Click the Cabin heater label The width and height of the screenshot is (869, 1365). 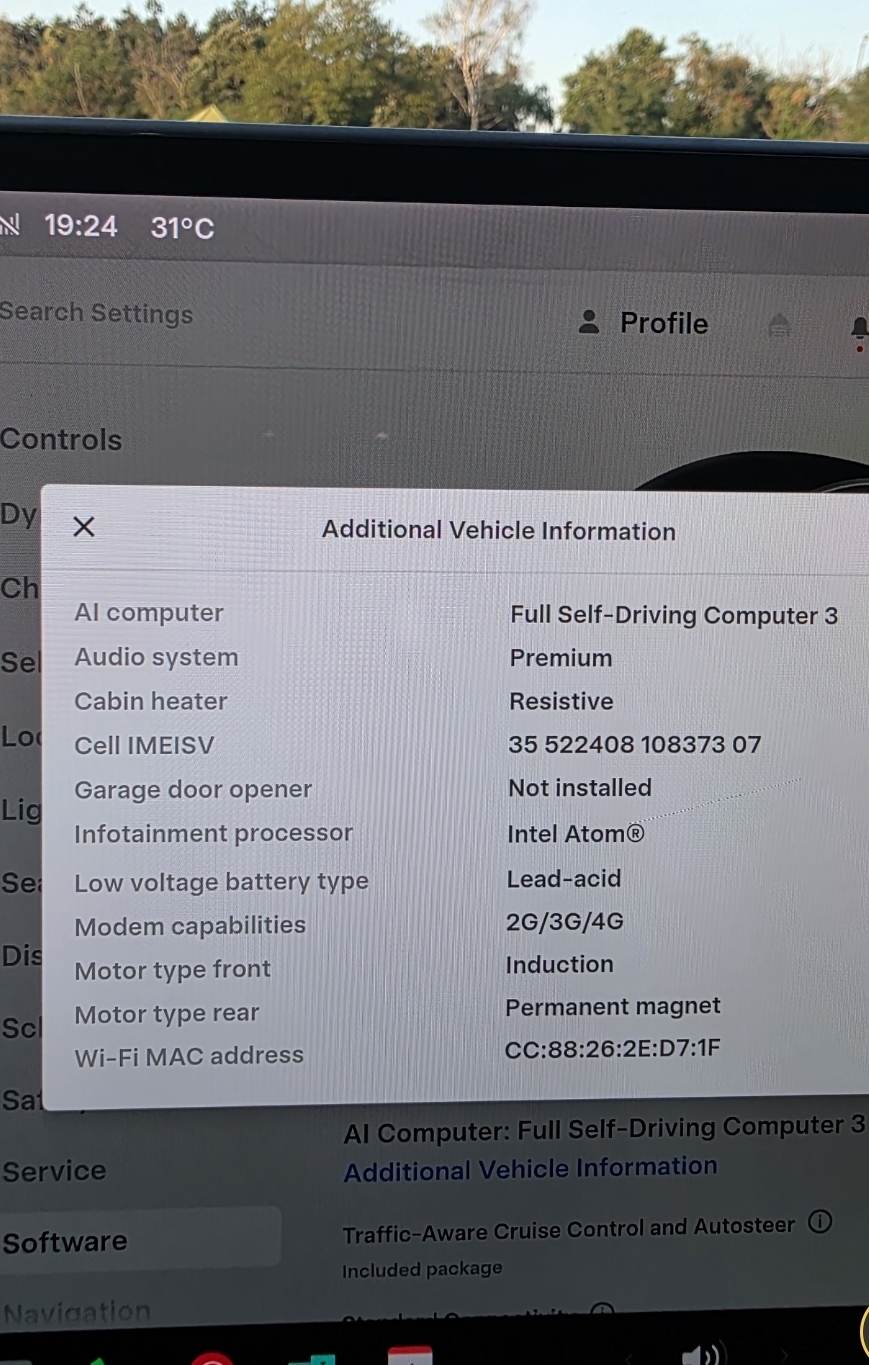[151, 701]
